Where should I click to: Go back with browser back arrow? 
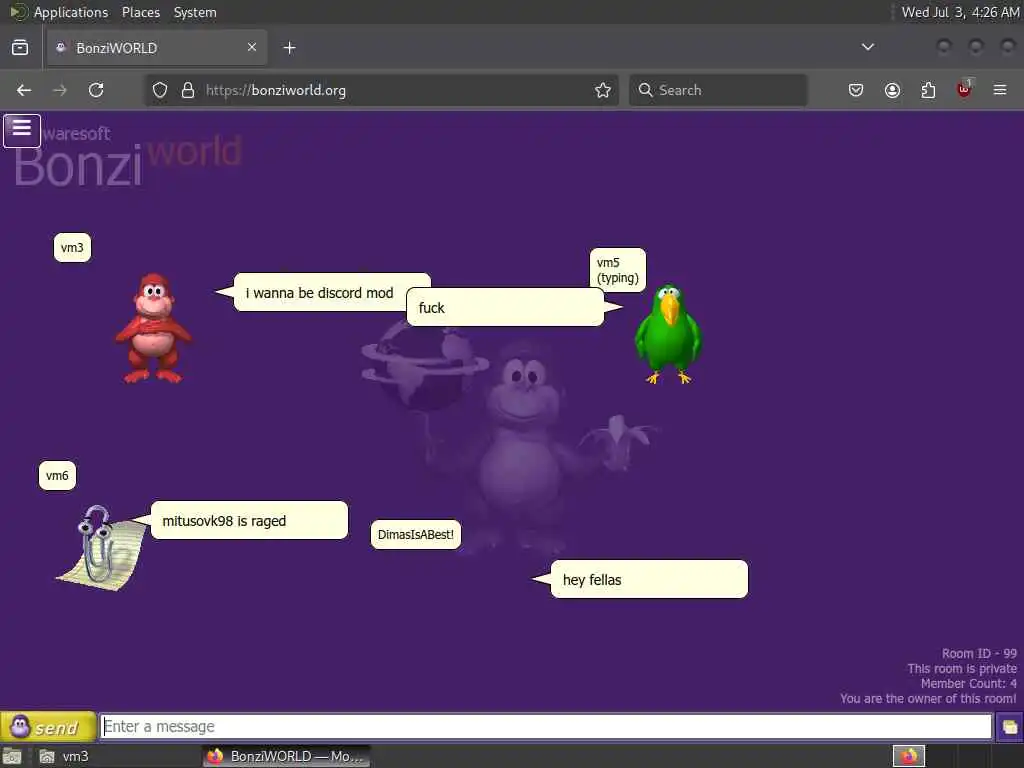(x=24, y=90)
